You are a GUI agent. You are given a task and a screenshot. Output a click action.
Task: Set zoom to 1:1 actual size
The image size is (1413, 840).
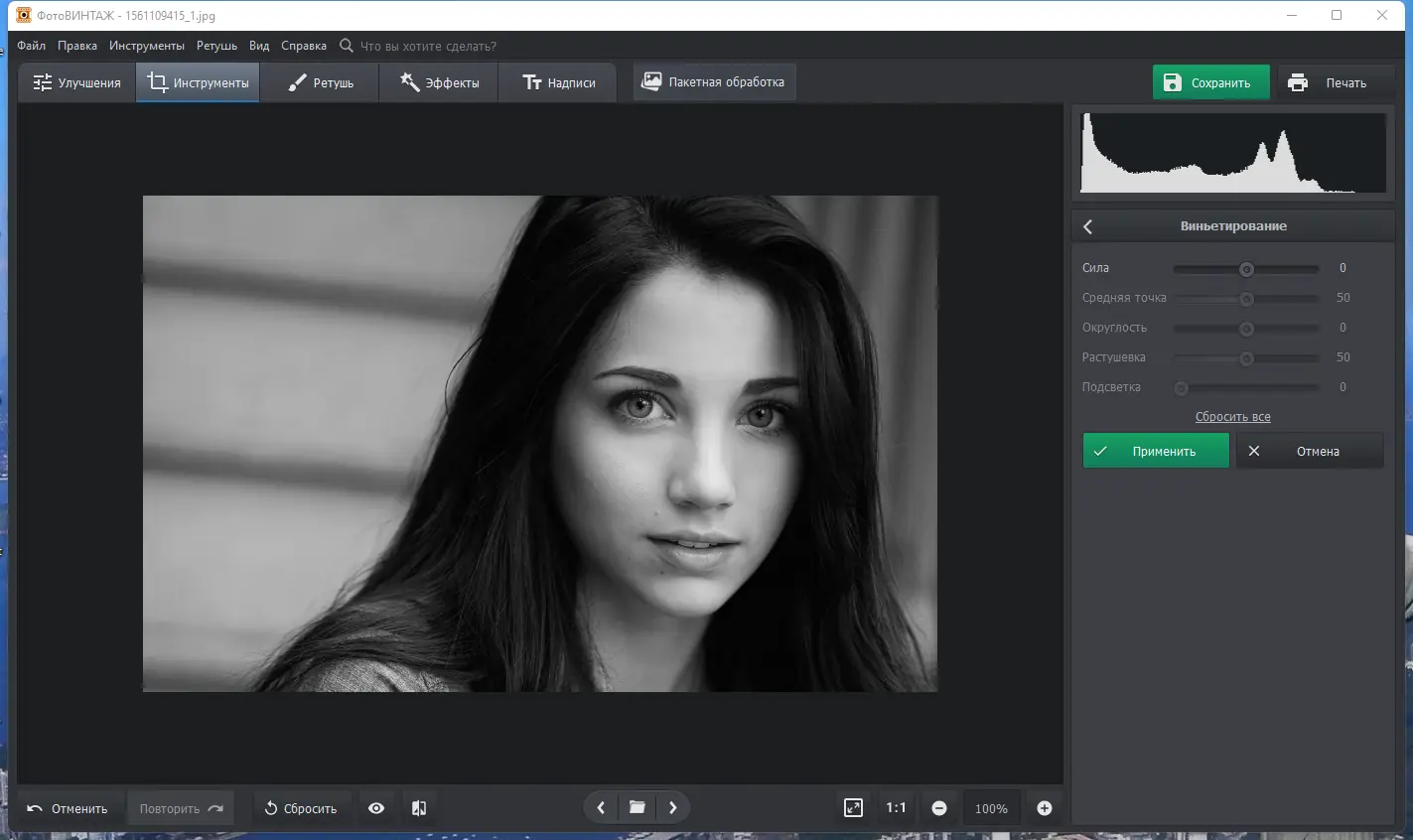pyautogui.click(x=896, y=808)
